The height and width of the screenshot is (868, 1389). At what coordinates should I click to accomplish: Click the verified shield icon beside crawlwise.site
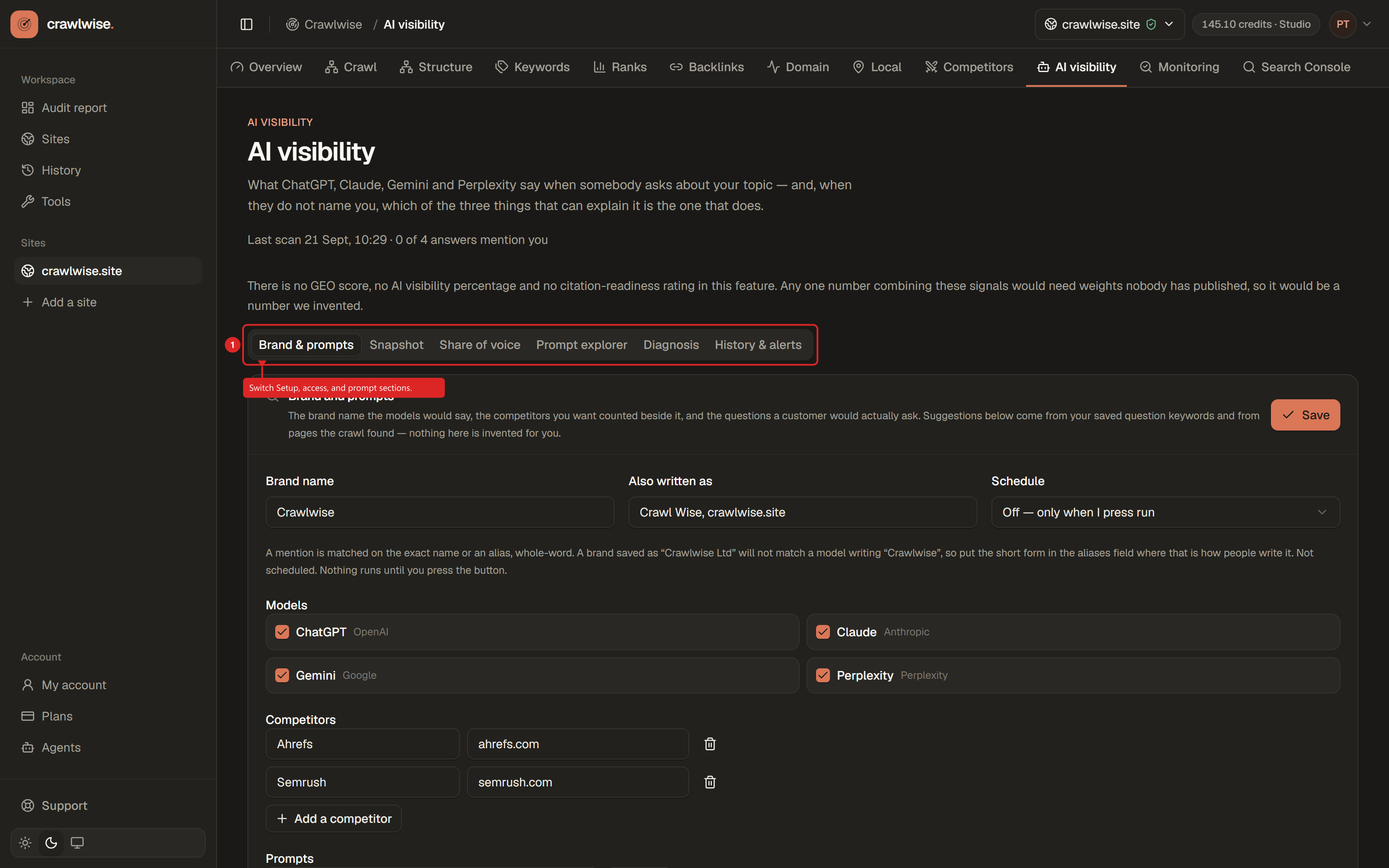click(x=1151, y=24)
